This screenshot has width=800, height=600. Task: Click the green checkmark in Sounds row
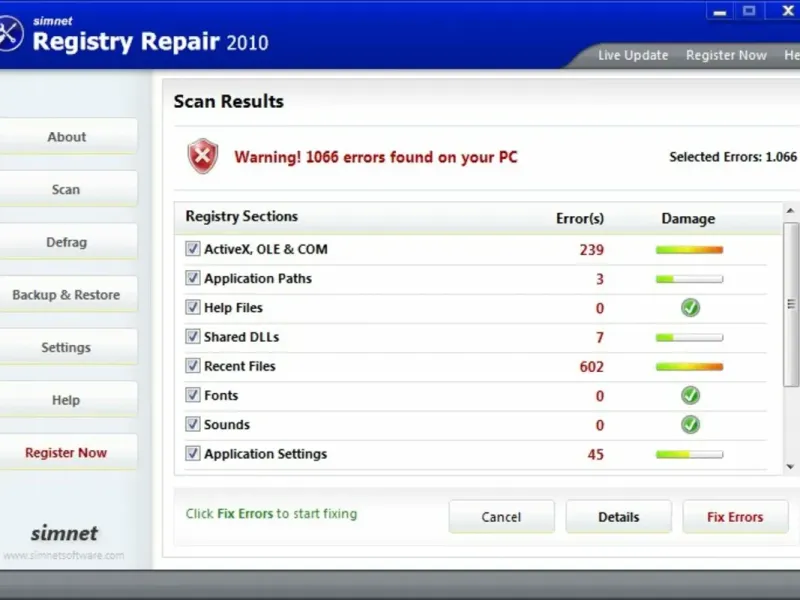click(x=690, y=424)
